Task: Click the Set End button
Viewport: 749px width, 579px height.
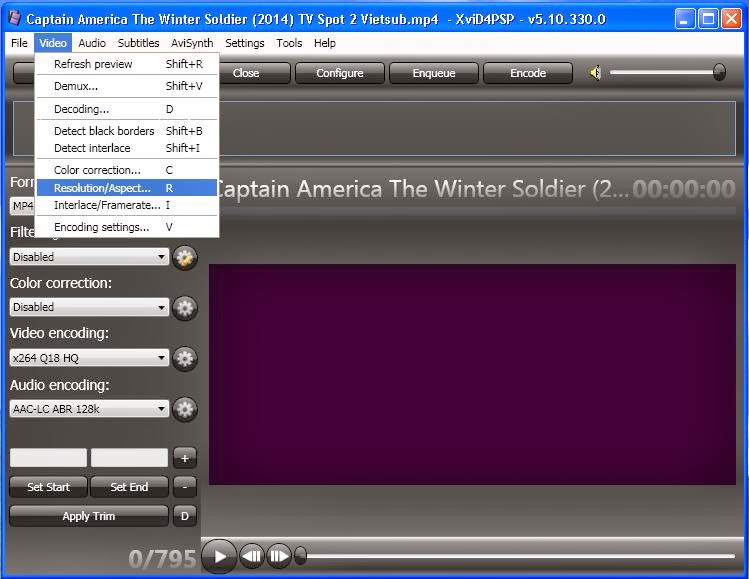Action: pos(129,487)
